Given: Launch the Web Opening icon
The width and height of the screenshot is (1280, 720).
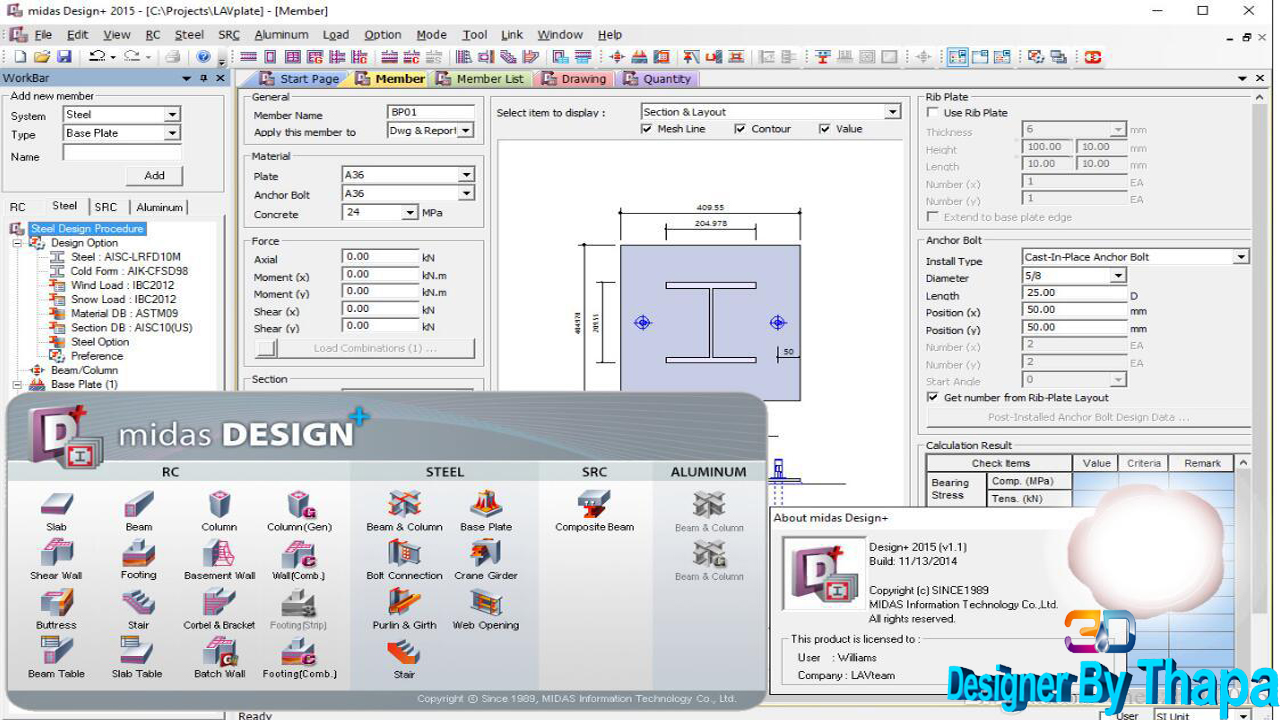Looking at the screenshot, I should tap(486, 602).
